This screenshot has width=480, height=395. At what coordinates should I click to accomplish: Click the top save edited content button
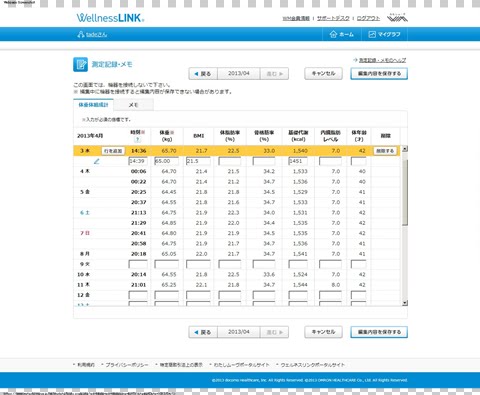click(x=379, y=74)
